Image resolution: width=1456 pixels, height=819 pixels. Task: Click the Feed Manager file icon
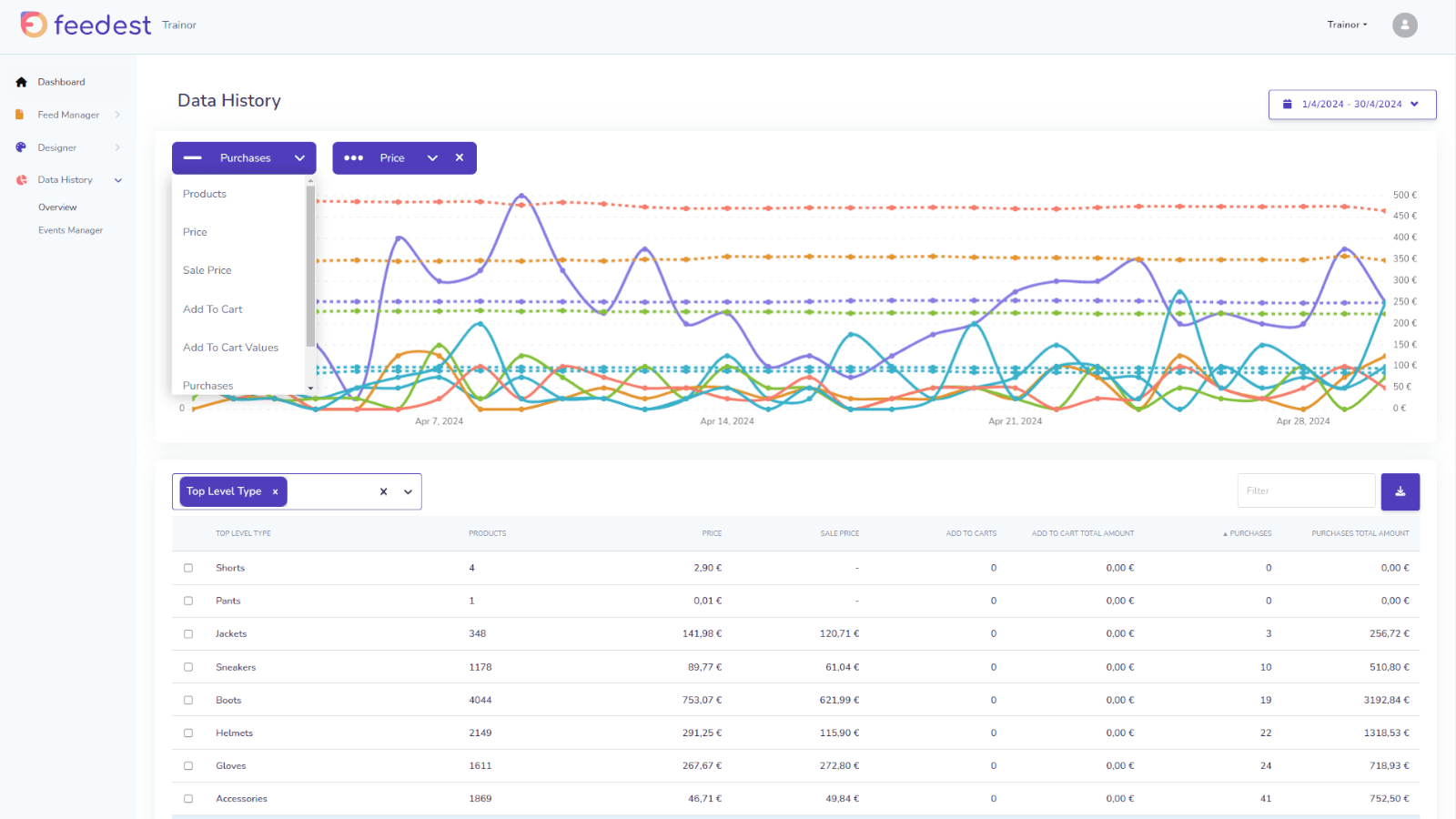[x=19, y=115]
